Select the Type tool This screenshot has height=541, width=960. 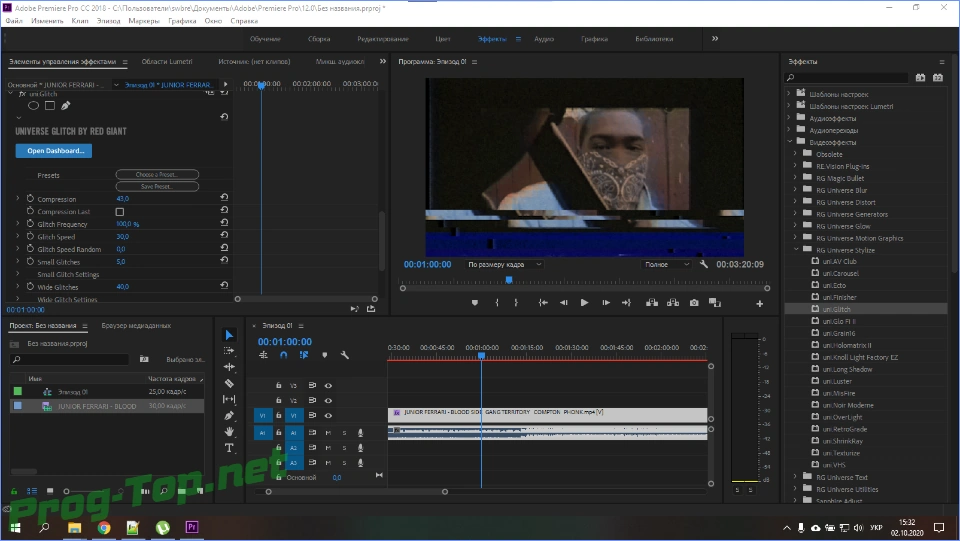pyautogui.click(x=229, y=448)
